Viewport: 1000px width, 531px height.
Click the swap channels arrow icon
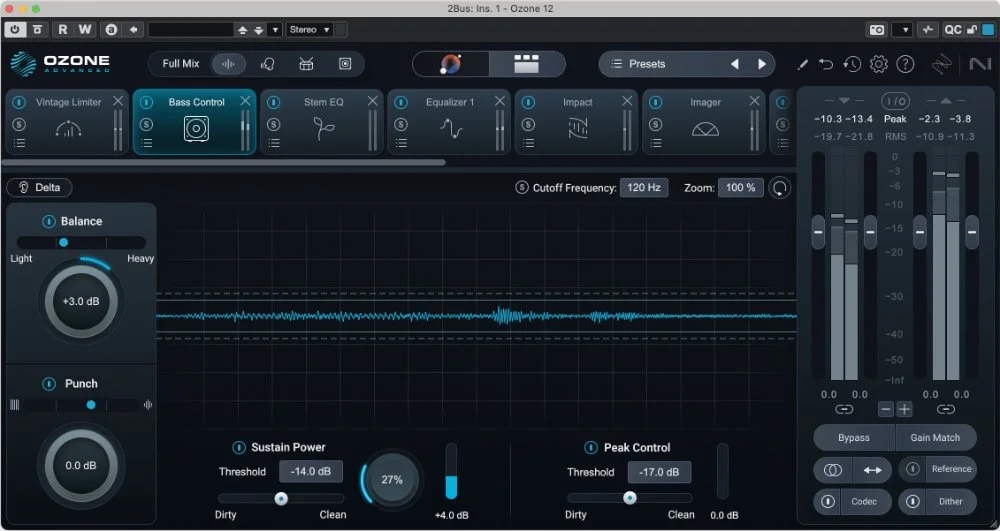[x=872, y=470]
